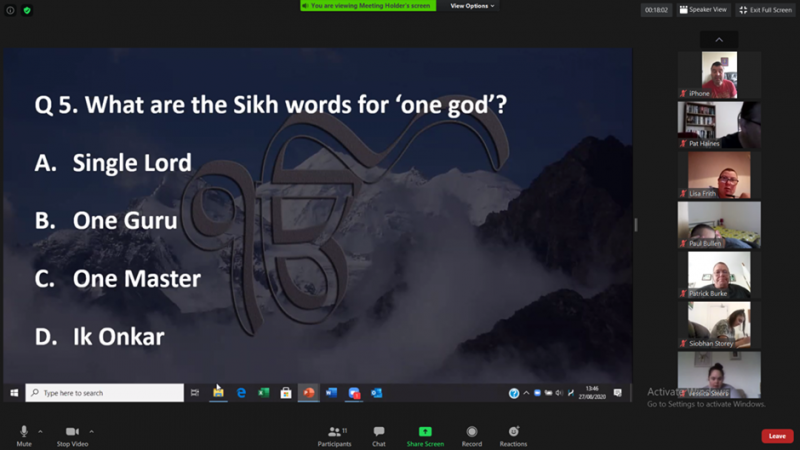Expand audio options arrow beside Mute

(x=40, y=431)
